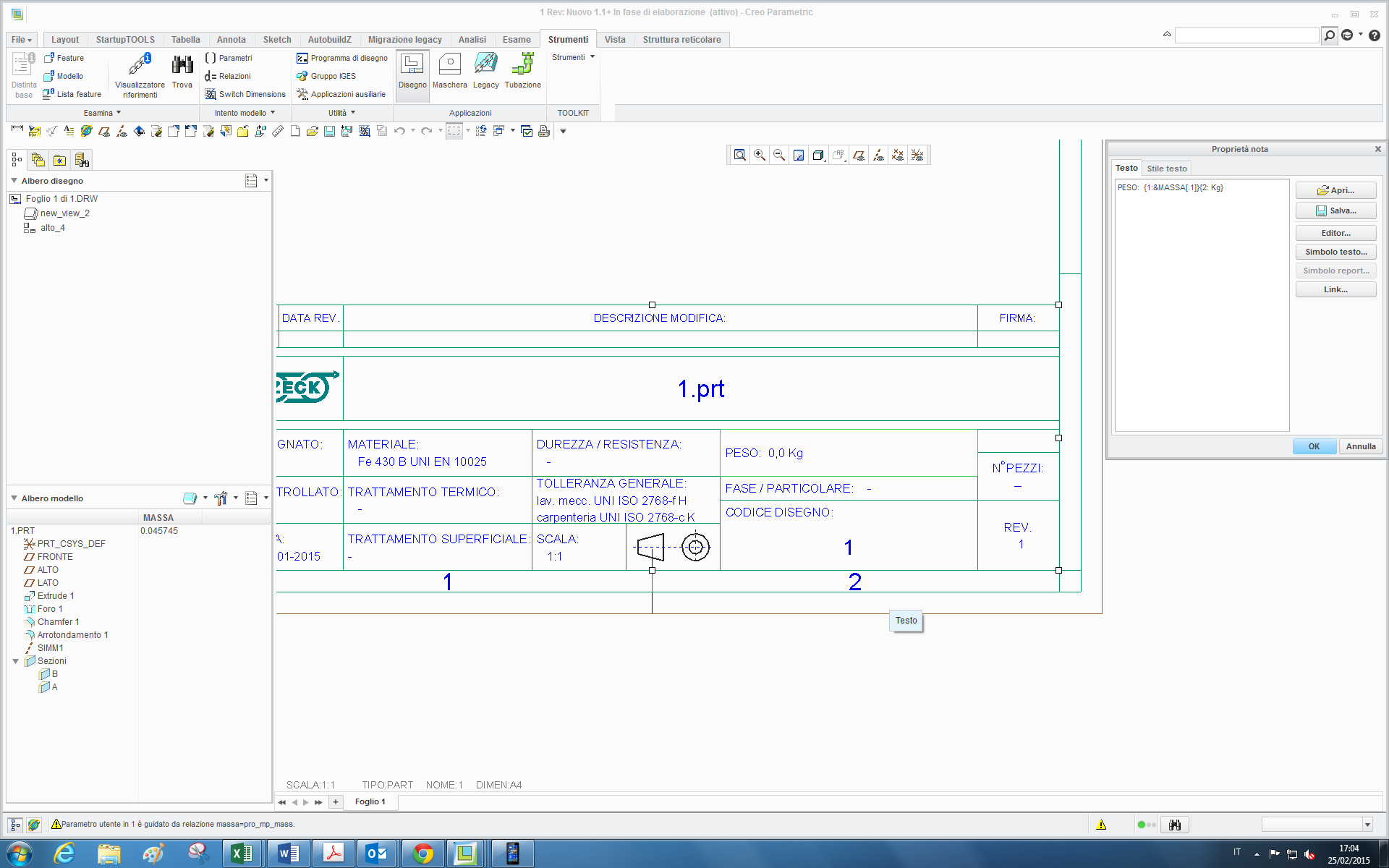The image size is (1389, 868).
Task: Collapse the Sezioni tree node
Action: [x=16, y=661]
